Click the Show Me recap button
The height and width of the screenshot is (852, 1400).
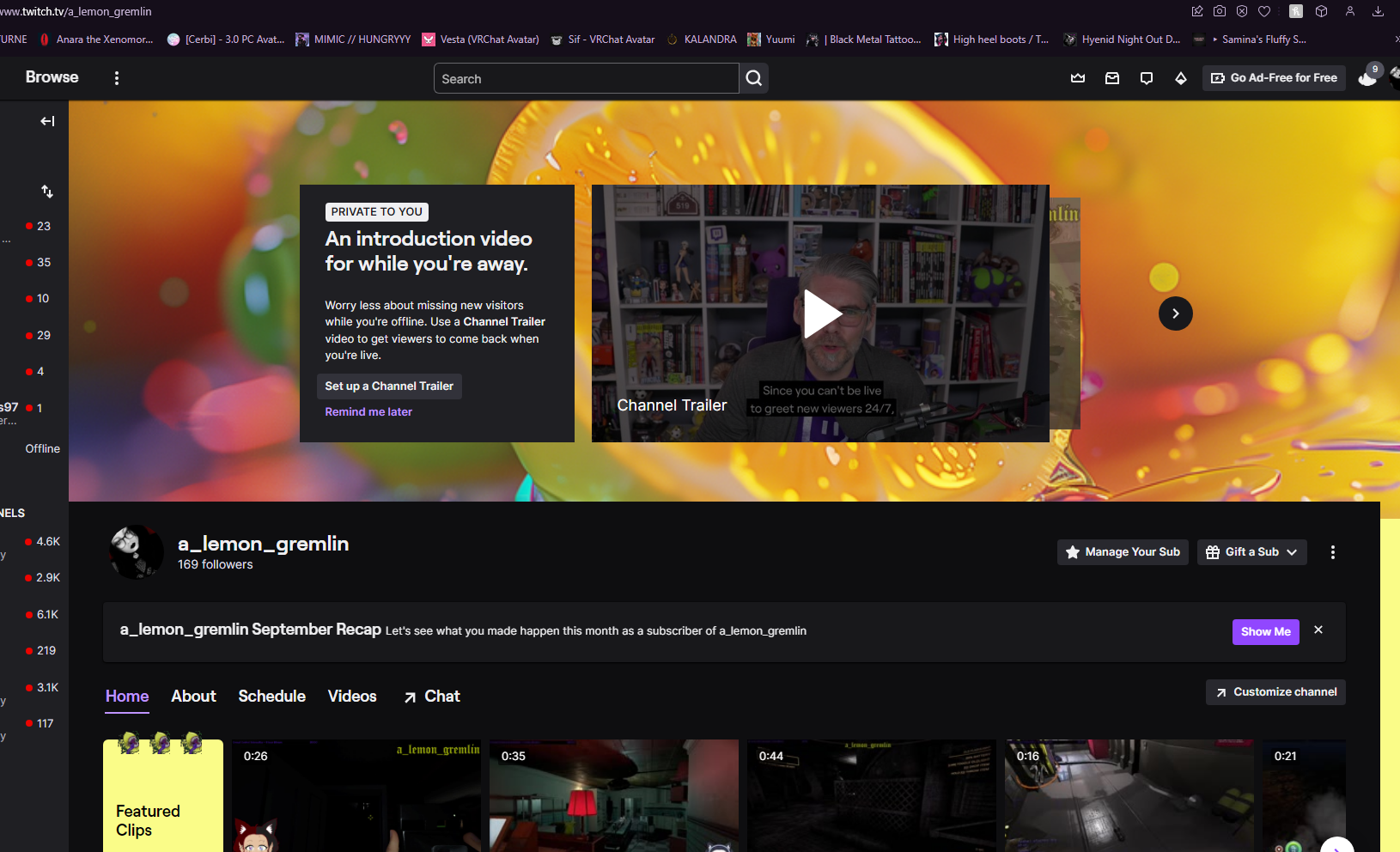[x=1266, y=632]
